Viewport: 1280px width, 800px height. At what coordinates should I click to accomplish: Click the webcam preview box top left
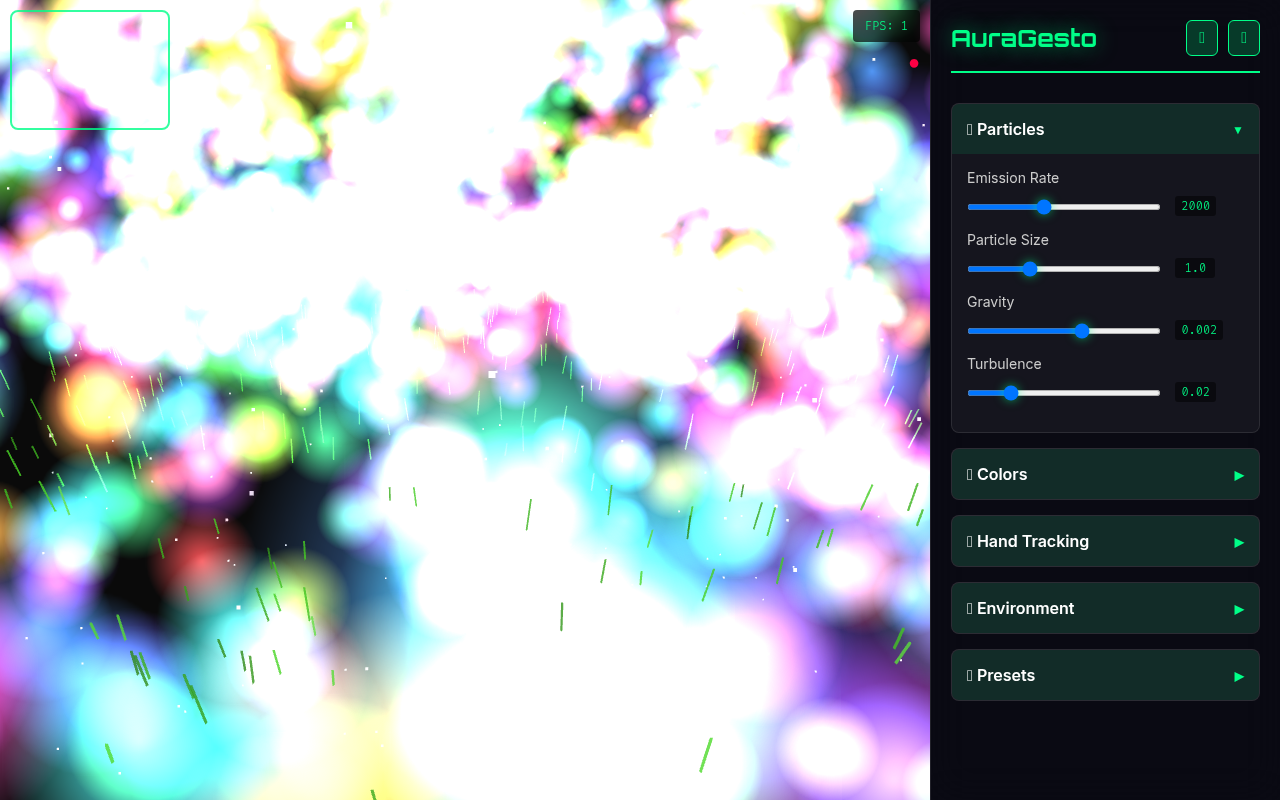(x=89, y=69)
